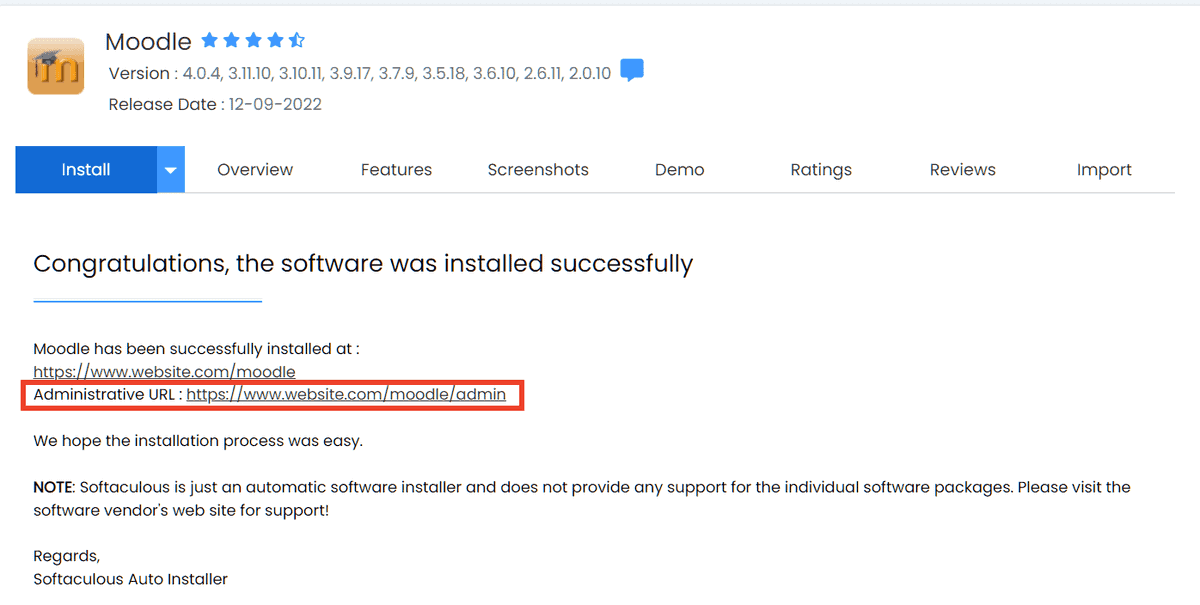Viewport: 1200px width, 605px height.
Task: Open the Overview tab
Action: tap(255, 170)
